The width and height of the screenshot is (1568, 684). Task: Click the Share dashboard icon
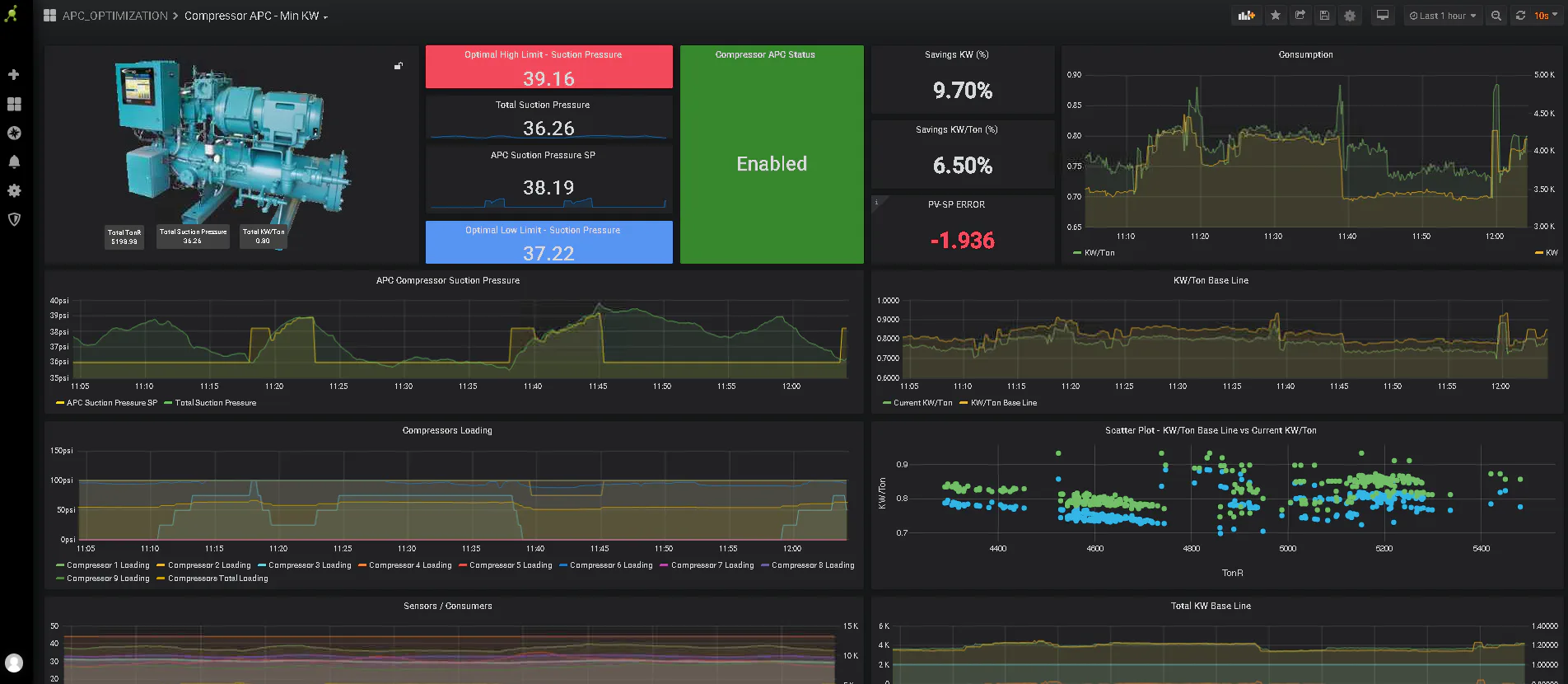(1300, 16)
